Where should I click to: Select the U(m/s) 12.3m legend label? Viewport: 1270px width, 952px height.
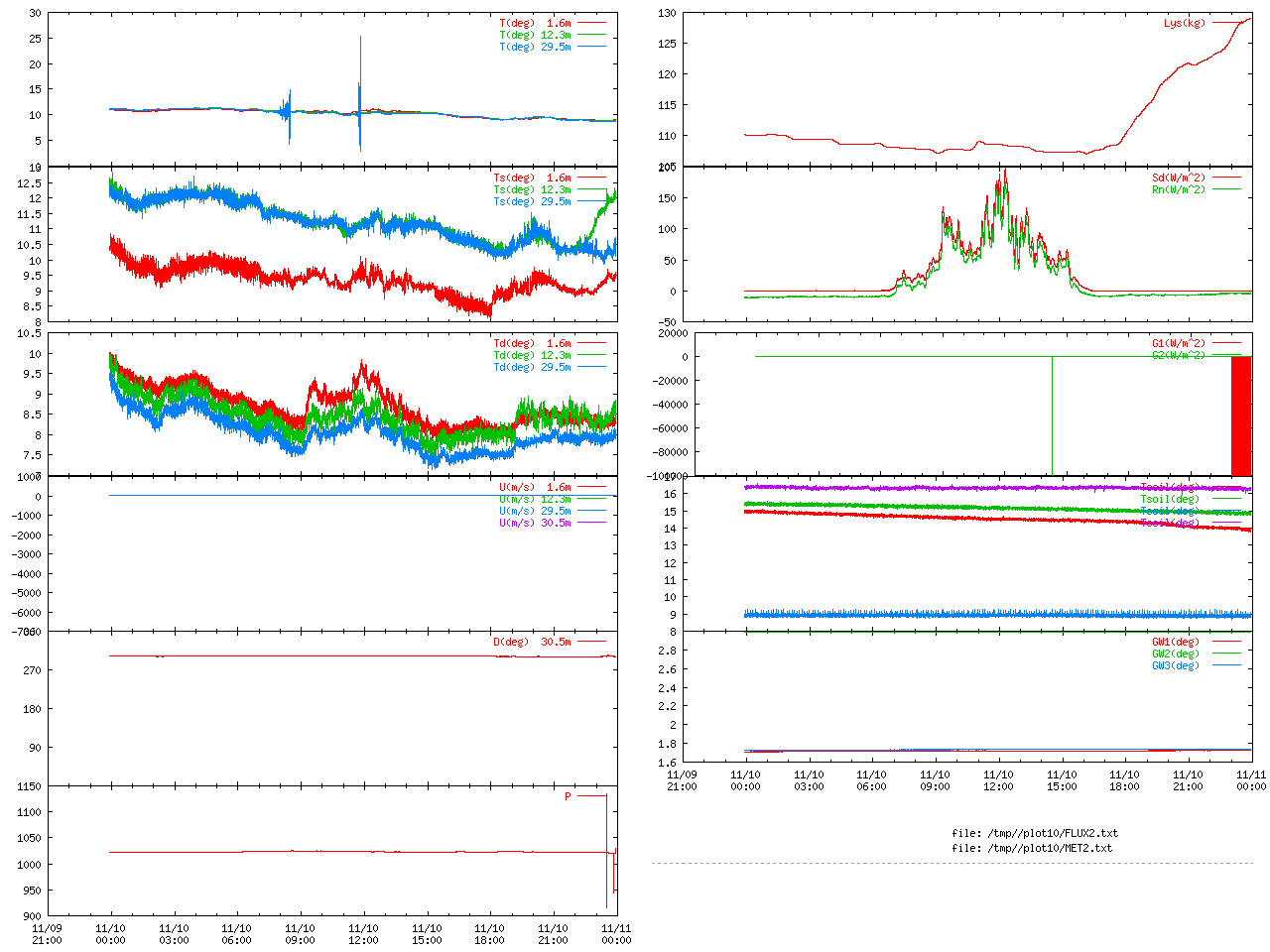tap(536, 499)
